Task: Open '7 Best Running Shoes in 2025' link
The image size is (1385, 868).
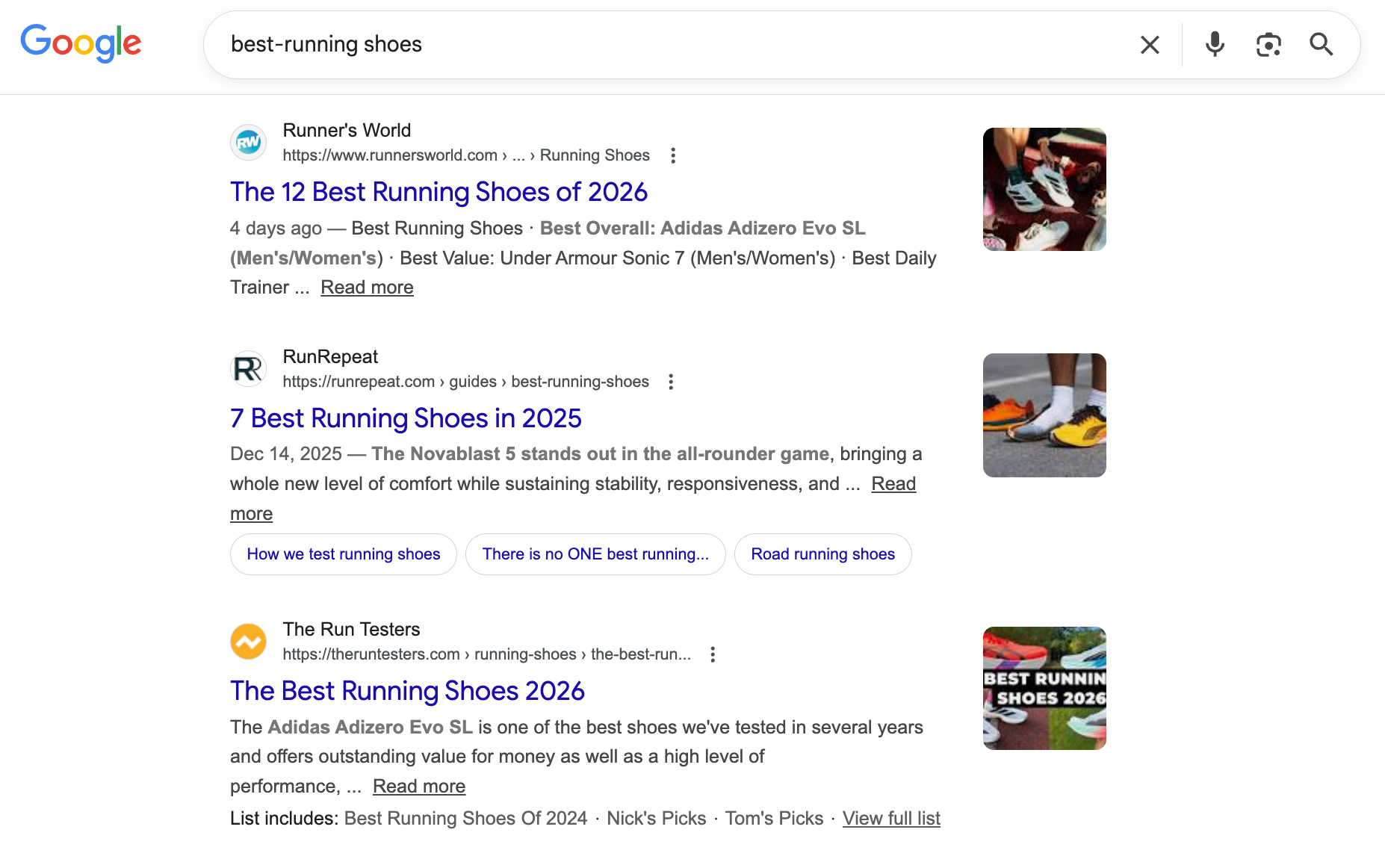Action: (406, 418)
